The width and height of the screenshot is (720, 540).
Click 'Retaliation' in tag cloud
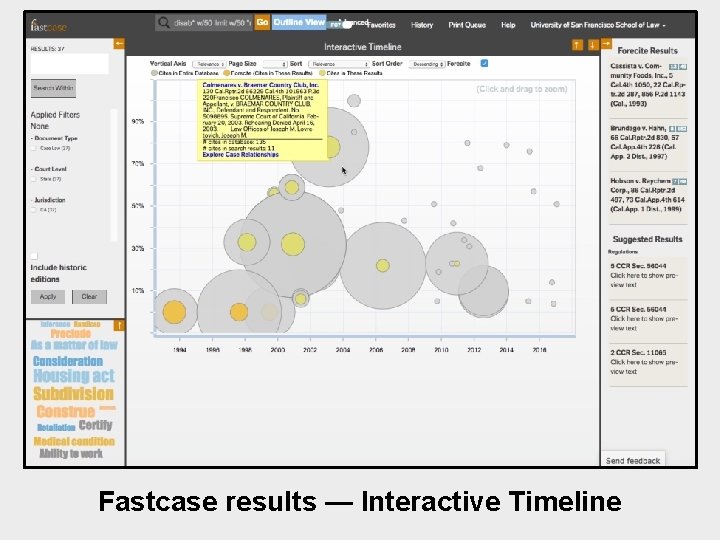pos(56,428)
